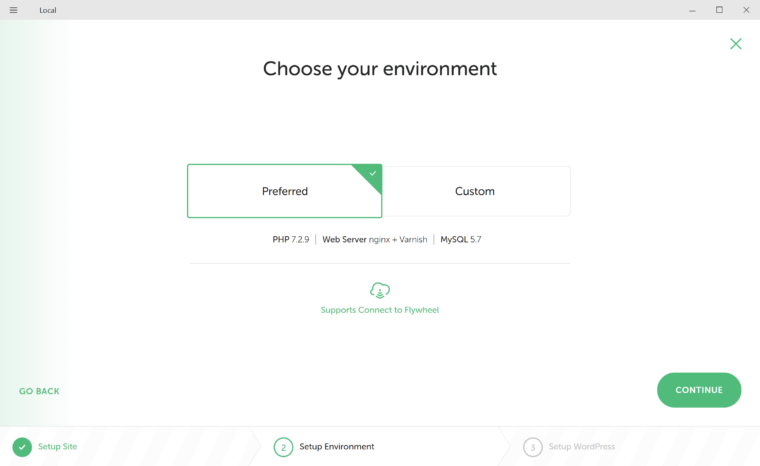
Task: Minimize the Local window
Action: click(x=692, y=10)
